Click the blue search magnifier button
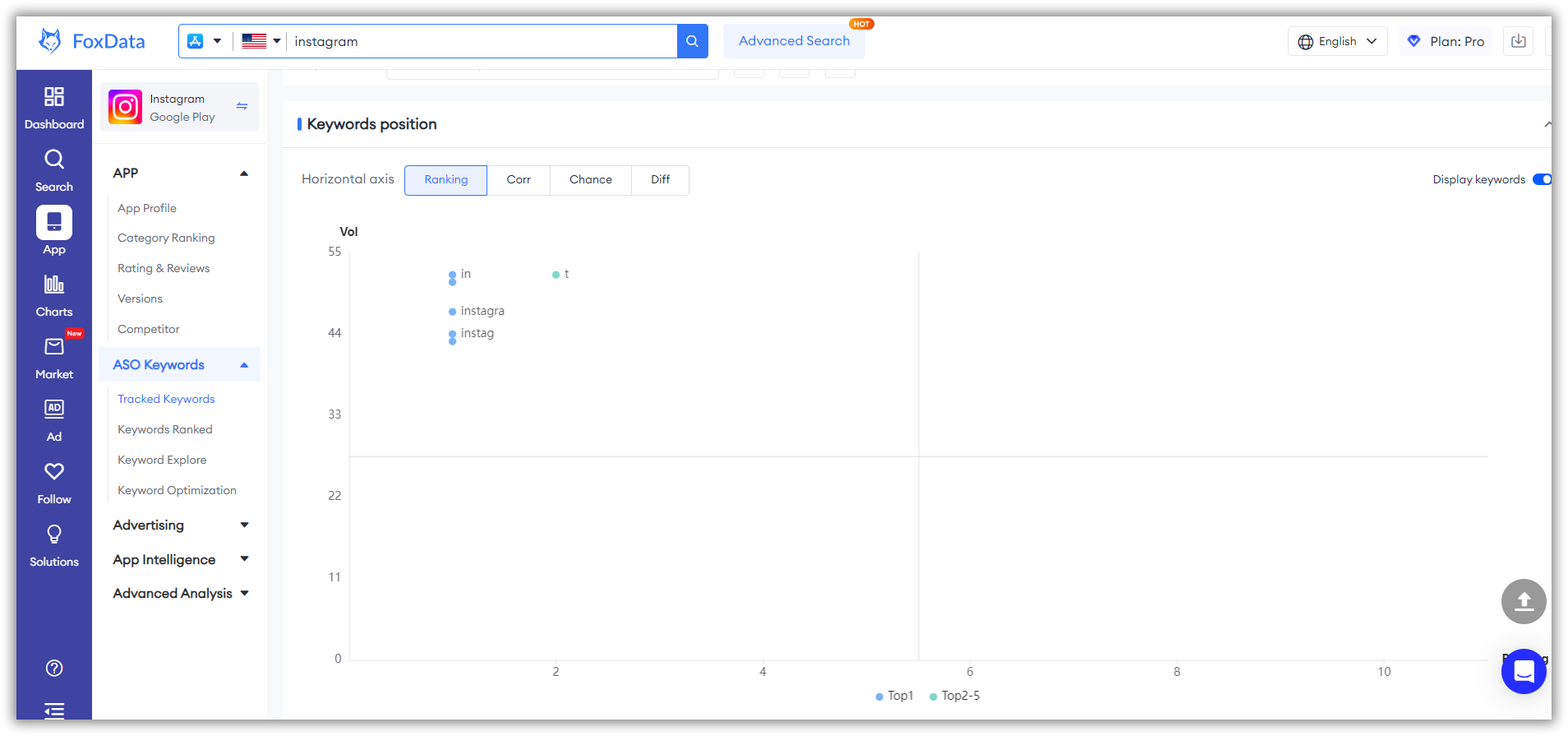1568x736 pixels. tap(693, 41)
